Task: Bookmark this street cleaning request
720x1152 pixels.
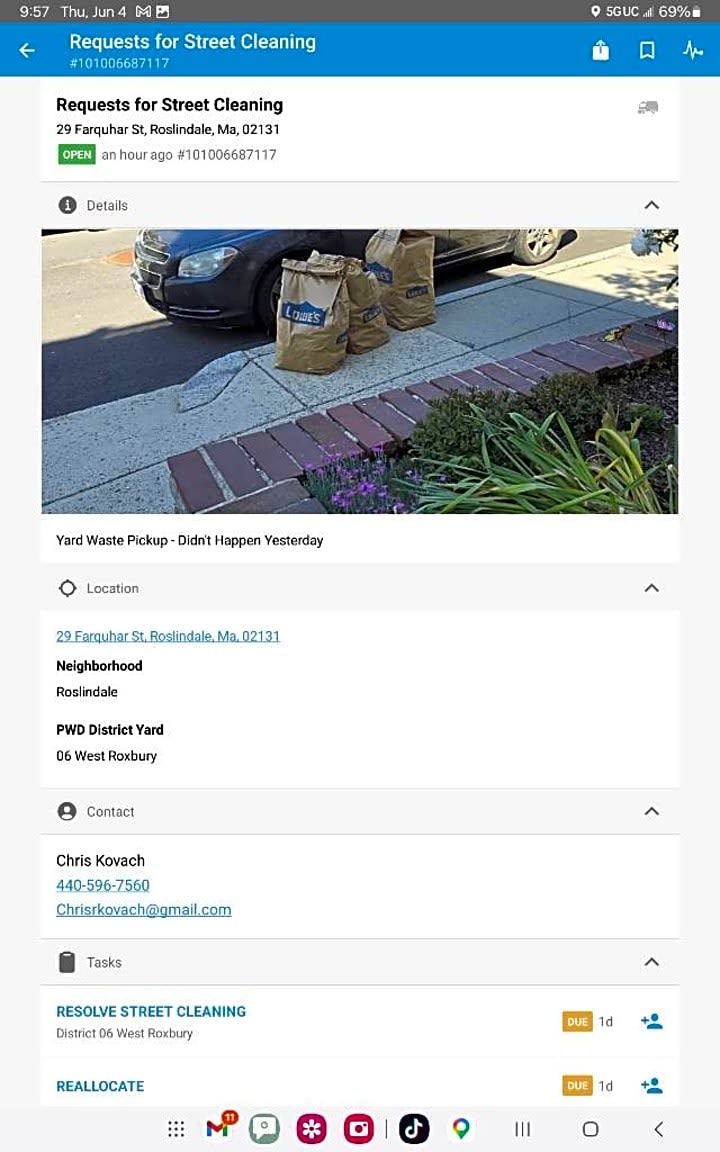Action: (x=647, y=50)
